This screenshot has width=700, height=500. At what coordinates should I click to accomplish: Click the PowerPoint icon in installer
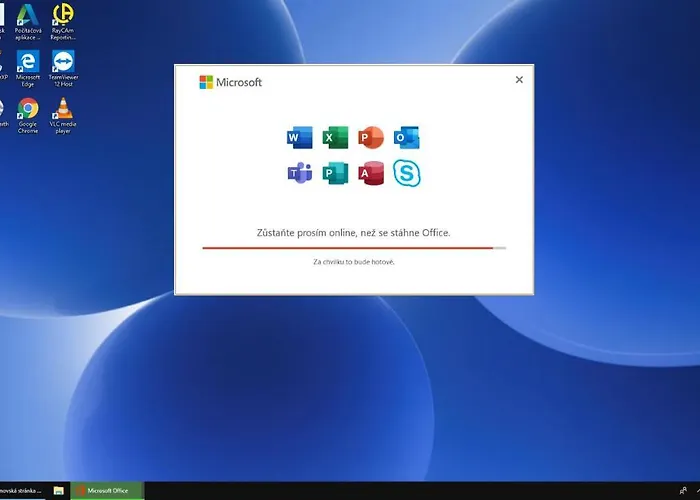371,138
